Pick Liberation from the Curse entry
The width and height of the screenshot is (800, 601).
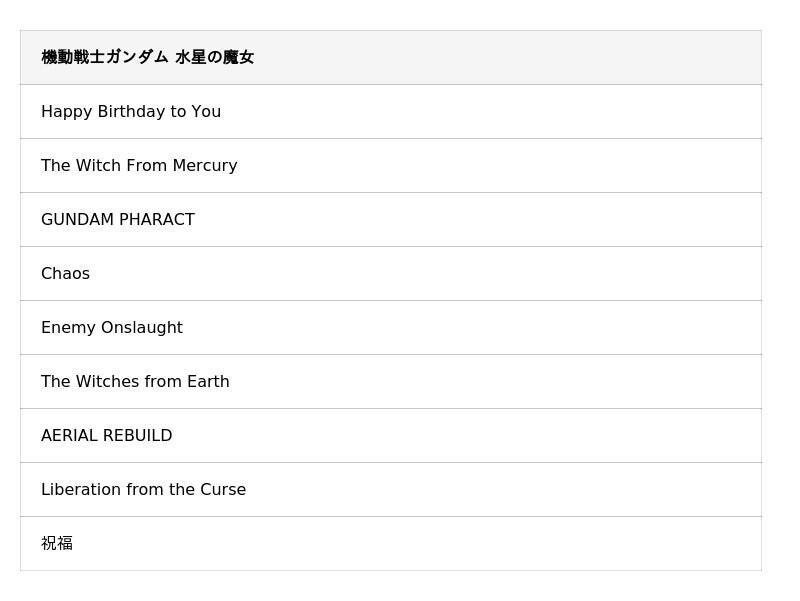point(143,490)
